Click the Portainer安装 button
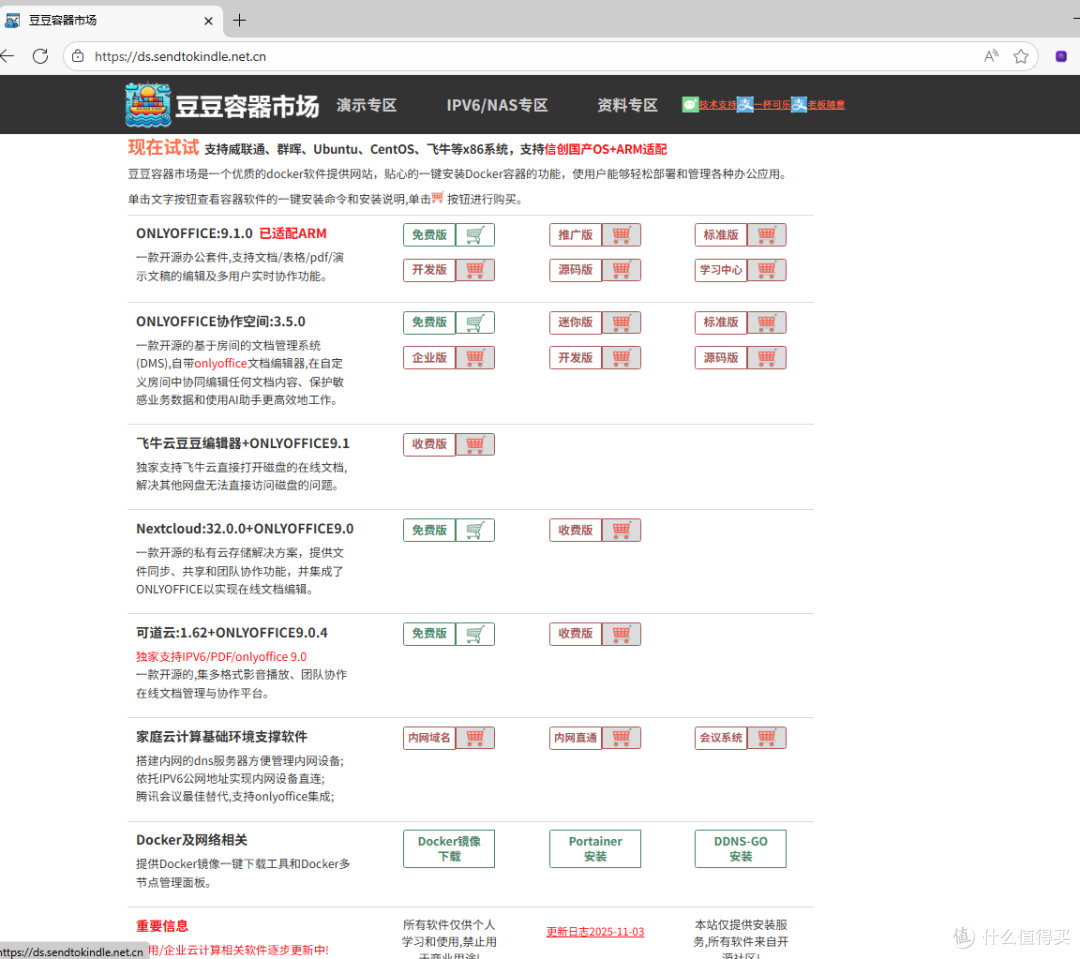 pyautogui.click(x=595, y=849)
